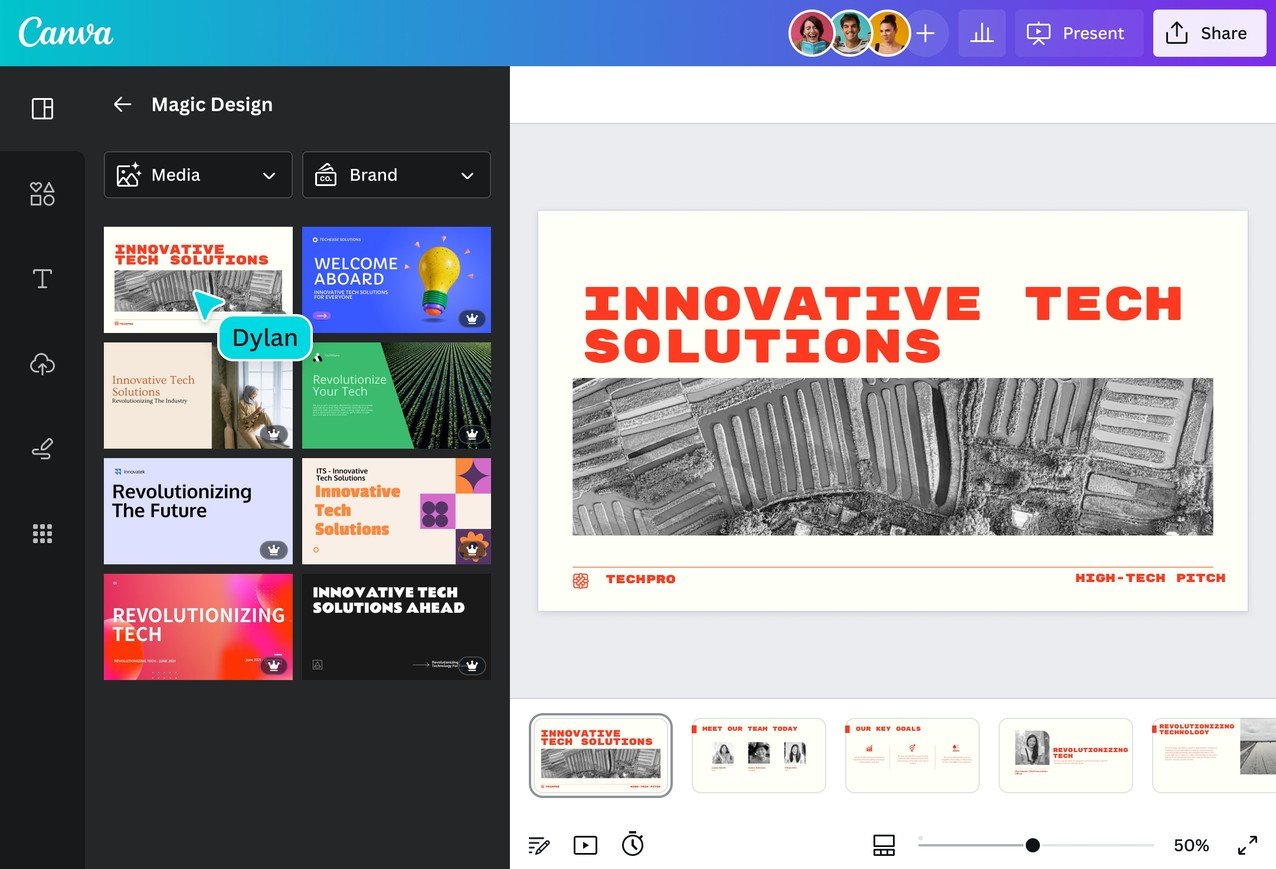
Task: Open the analytics bar chart icon
Action: (982, 34)
